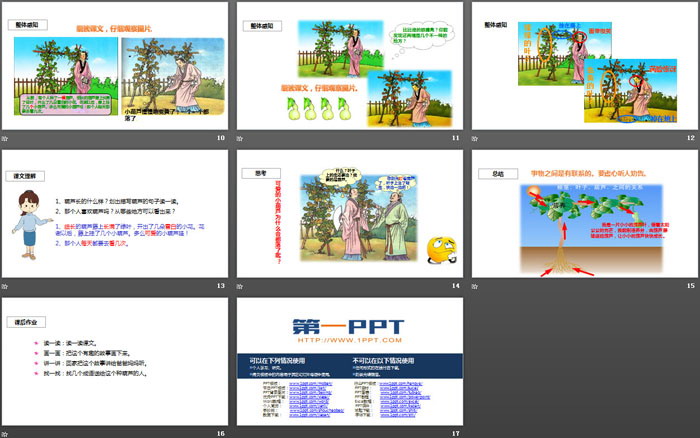Click the 课文理解 title label on slide 13

[23, 174]
